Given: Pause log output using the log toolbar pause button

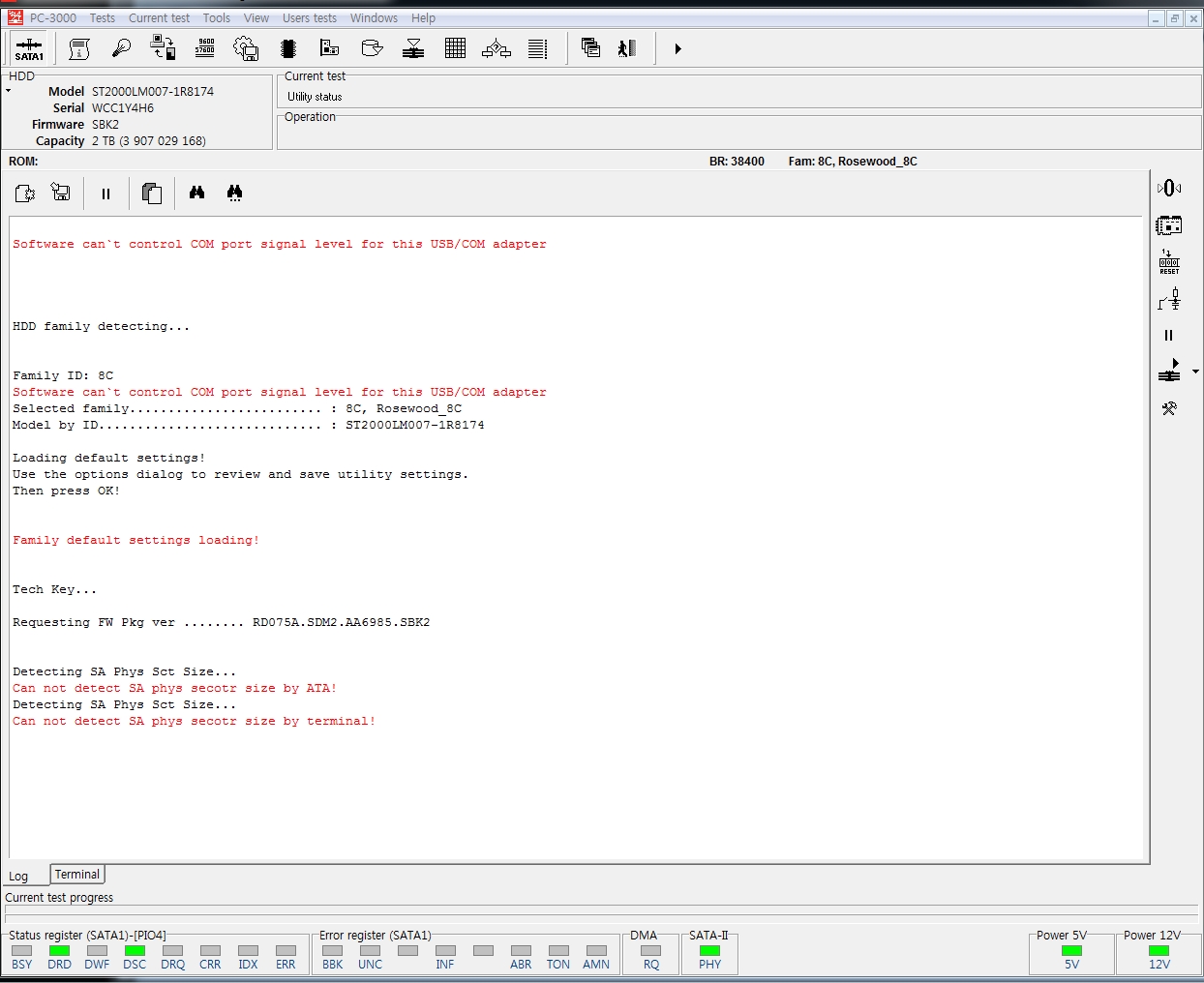Looking at the screenshot, I should pyautogui.click(x=105, y=194).
